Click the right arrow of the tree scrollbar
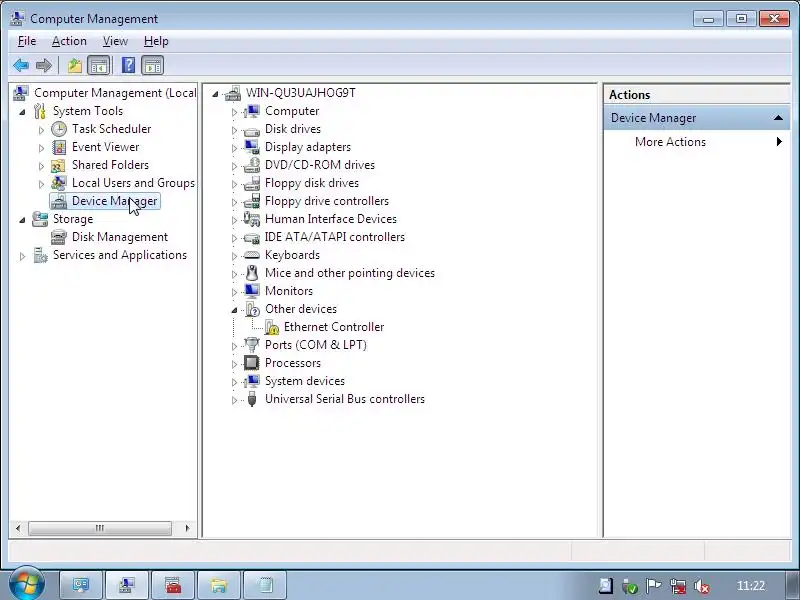 click(x=187, y=528)
